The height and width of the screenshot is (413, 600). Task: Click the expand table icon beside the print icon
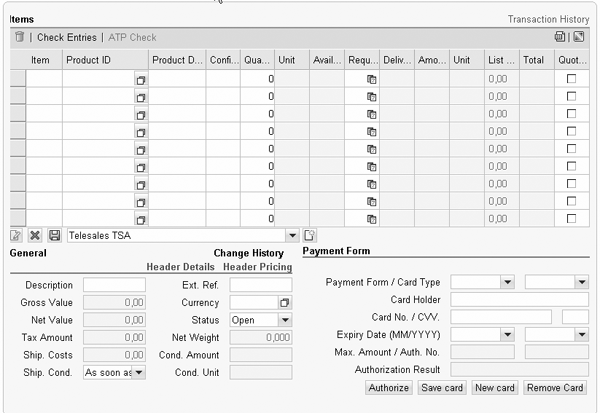[578, 37]
